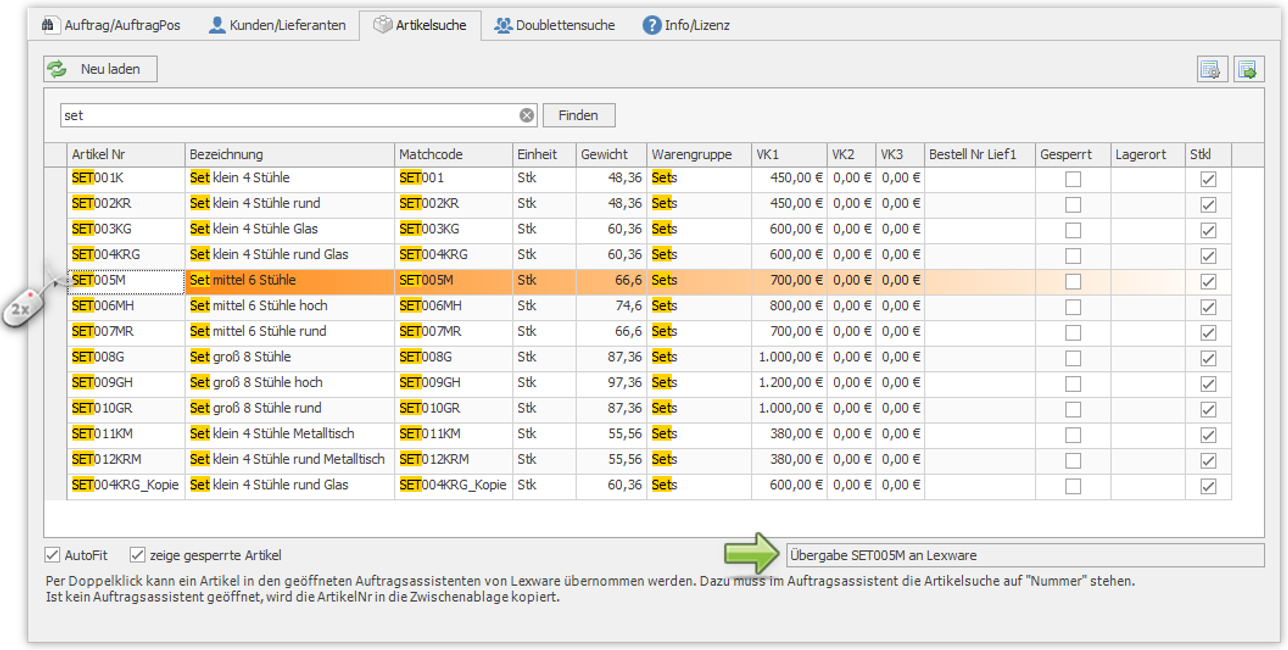
Task: Uncheck Stkl for SET004KRG_Kopie
Action: (1208, 486)
